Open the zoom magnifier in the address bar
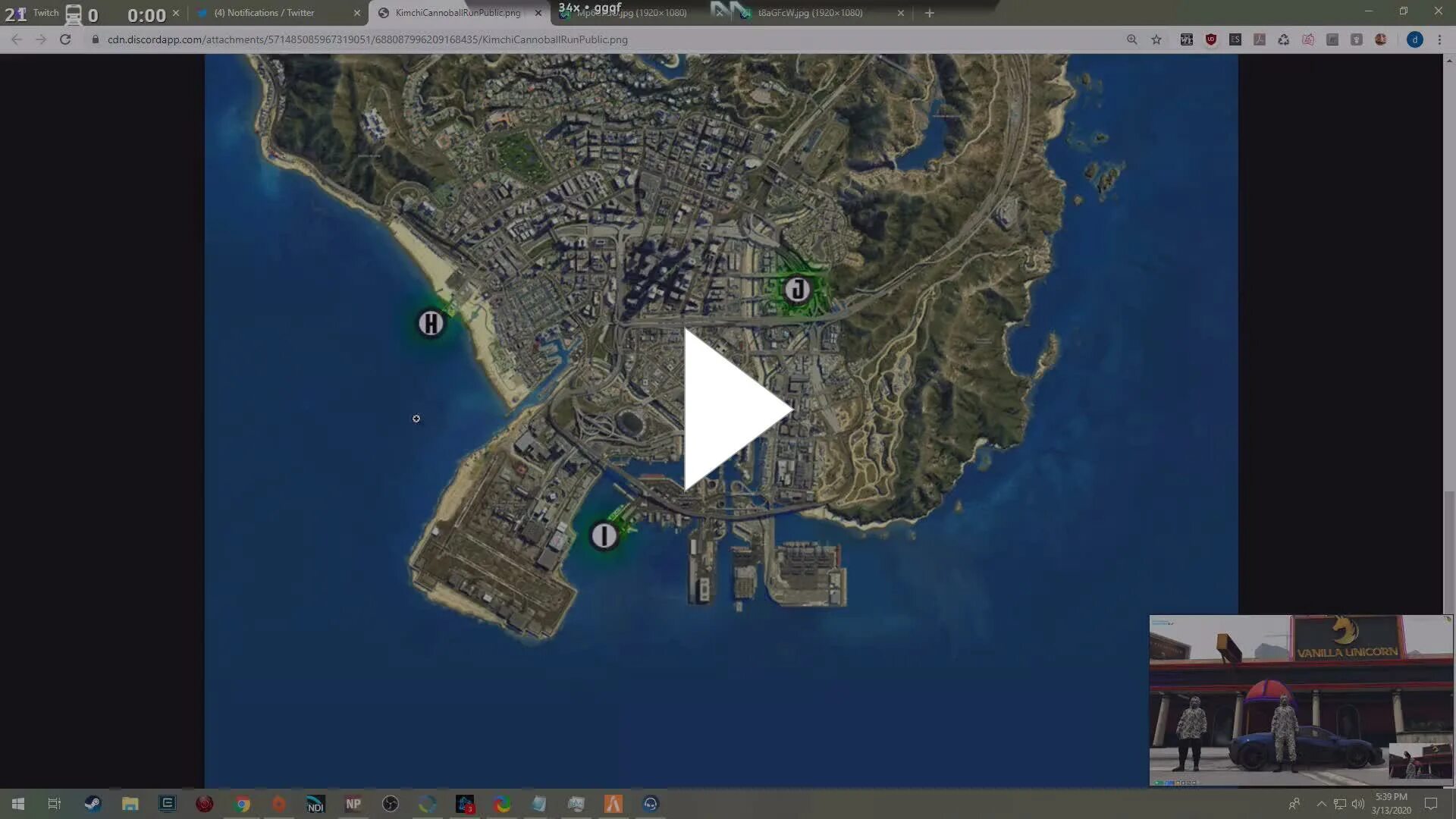Viewport: 1456px width, 819px height. [x=1131, y=39]
